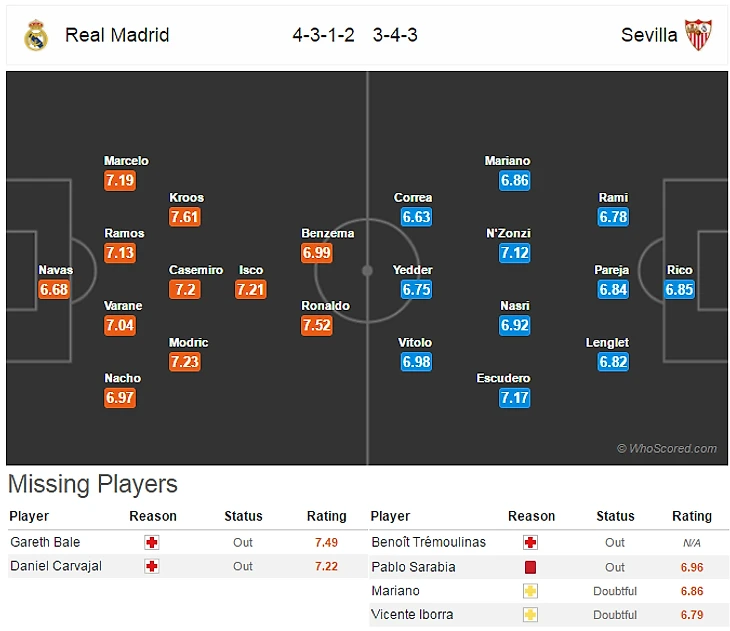Screen dimensions: 730x631
Task: Click Gareth Bale's red cross injury icon
Action: (x=152, y=542)
